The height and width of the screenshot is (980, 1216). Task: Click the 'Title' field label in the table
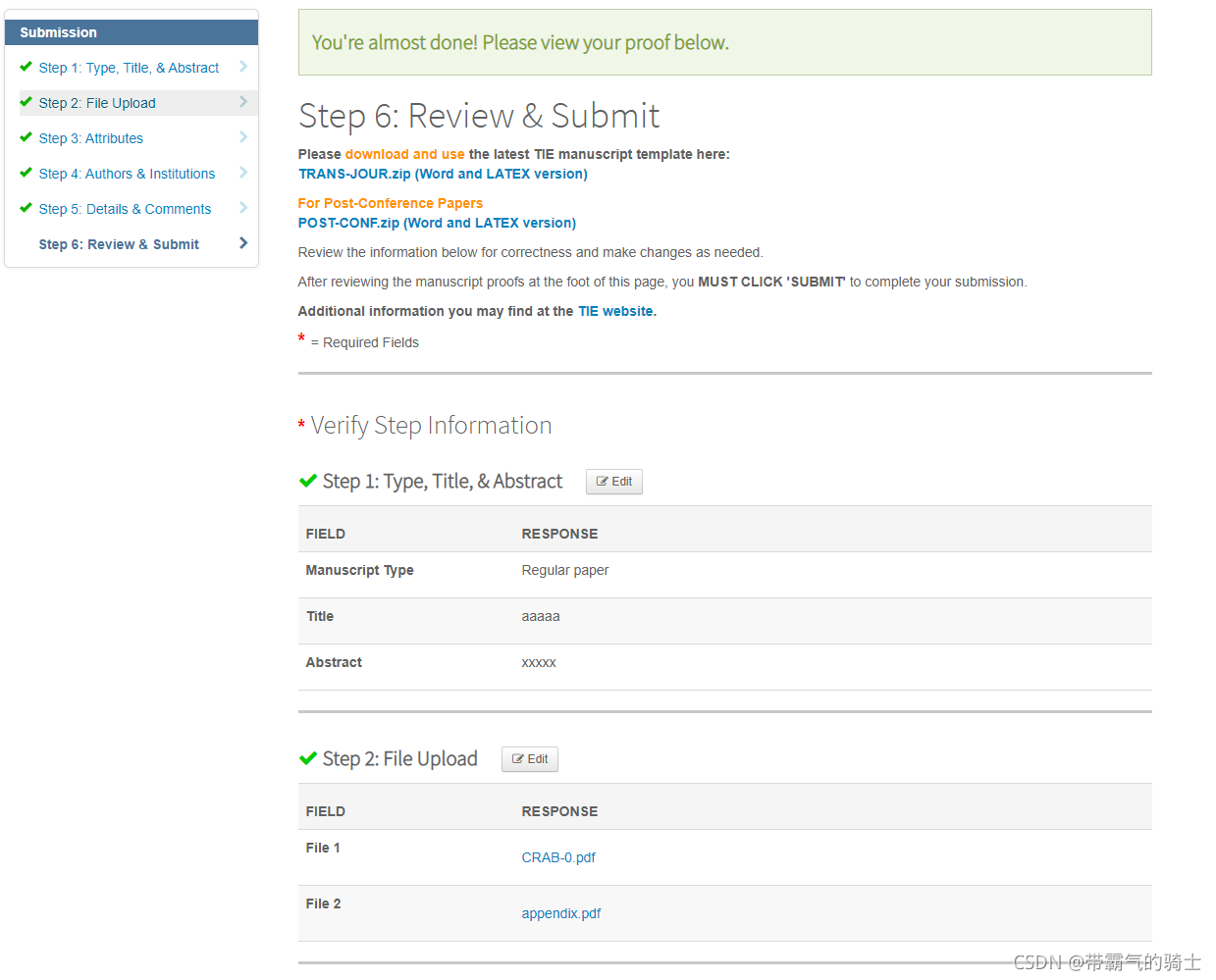tap(320, 616)
